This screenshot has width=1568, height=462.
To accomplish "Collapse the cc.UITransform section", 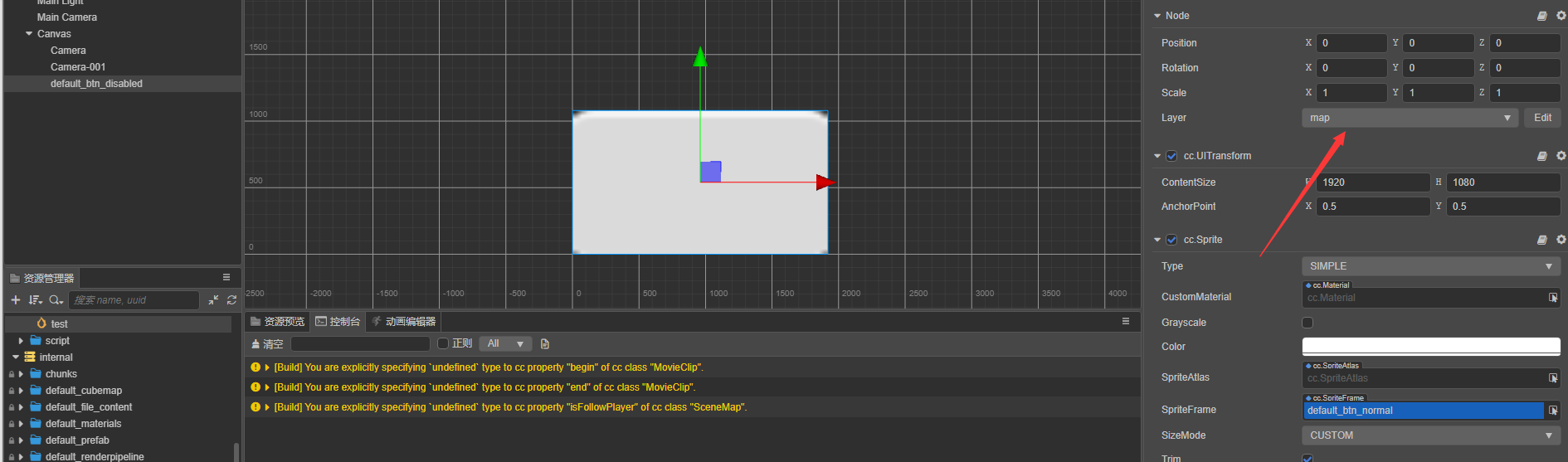I will coord(1157,156).
